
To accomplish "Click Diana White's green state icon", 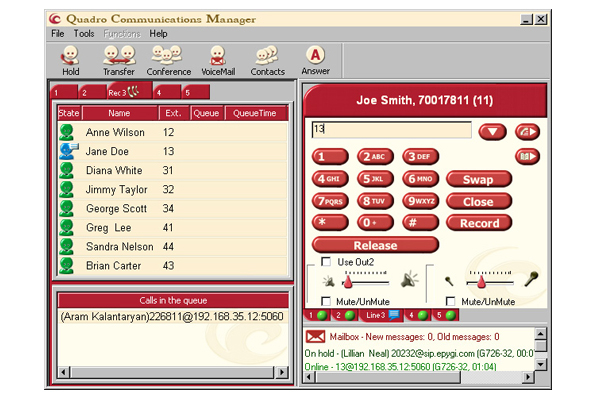I will (67, 170).
